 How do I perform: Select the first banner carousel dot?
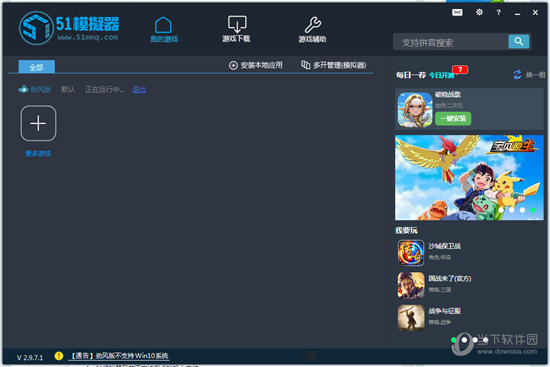(501, 210)
